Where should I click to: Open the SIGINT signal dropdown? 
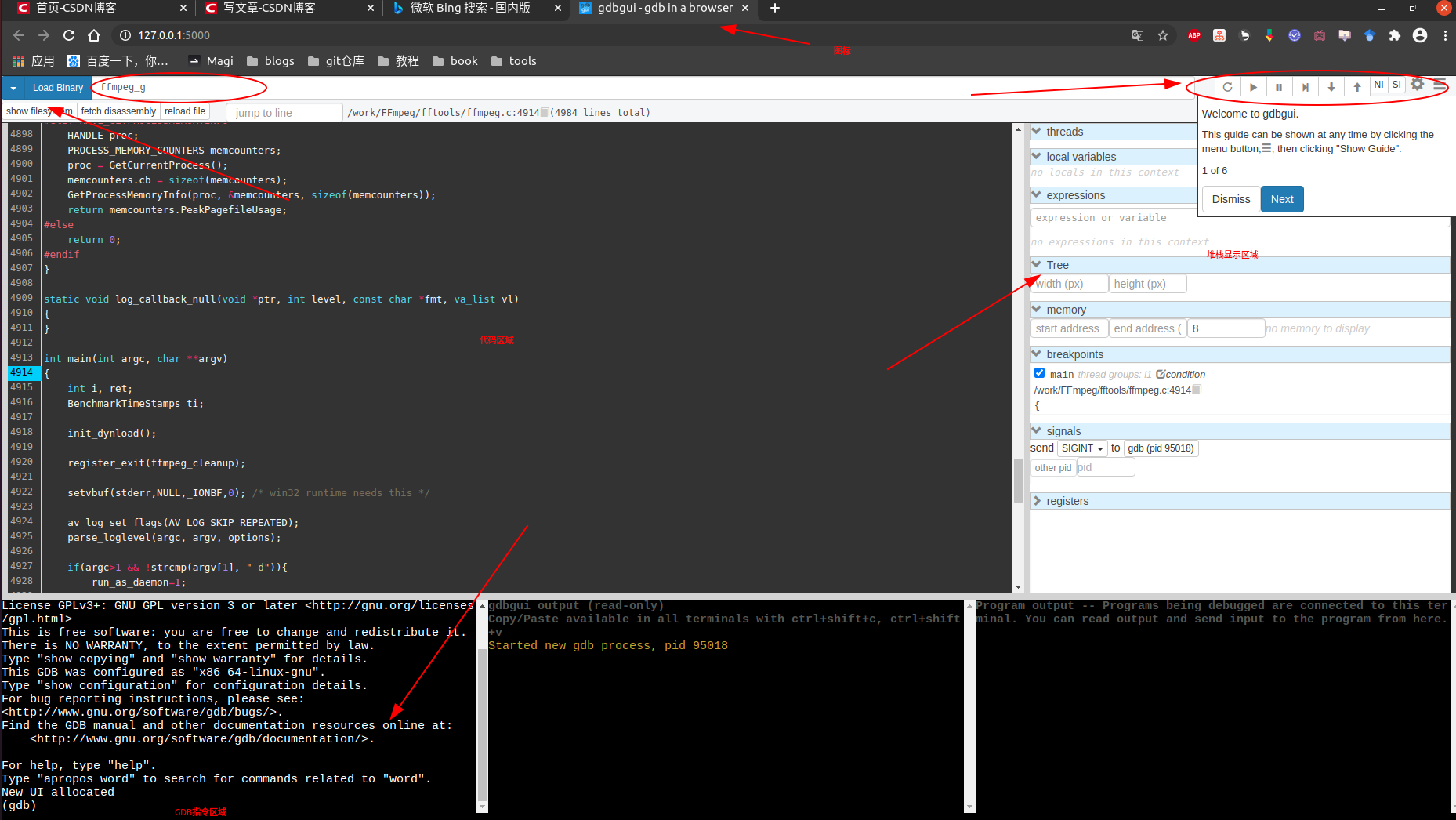1082,448
